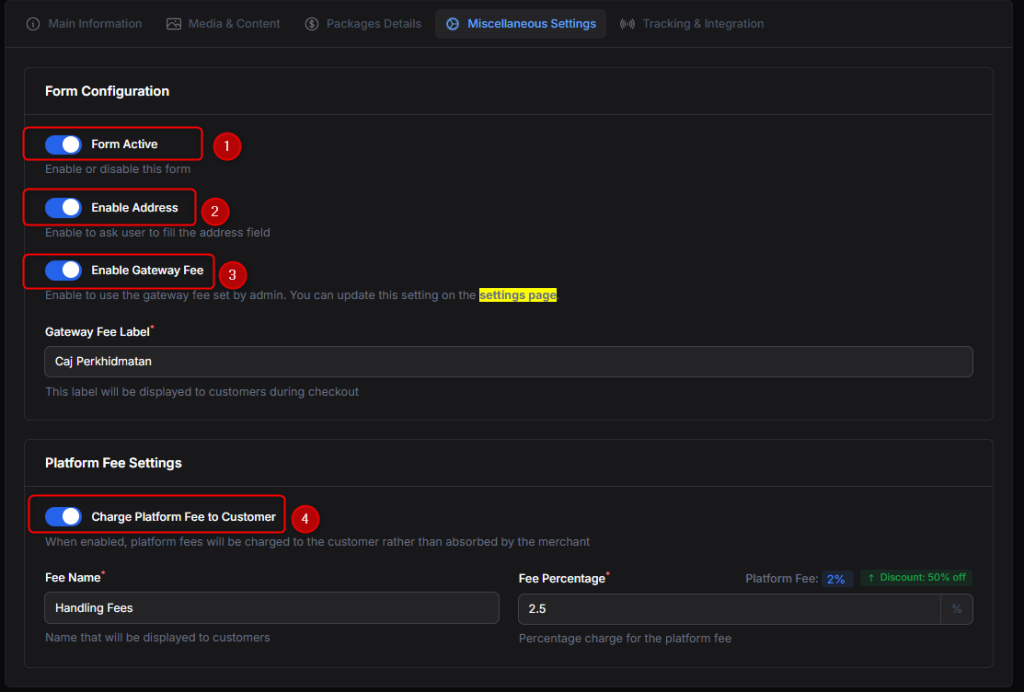Click the Gateway Fee Label input field
1024x692 pixels.
(x=509, y=362)
